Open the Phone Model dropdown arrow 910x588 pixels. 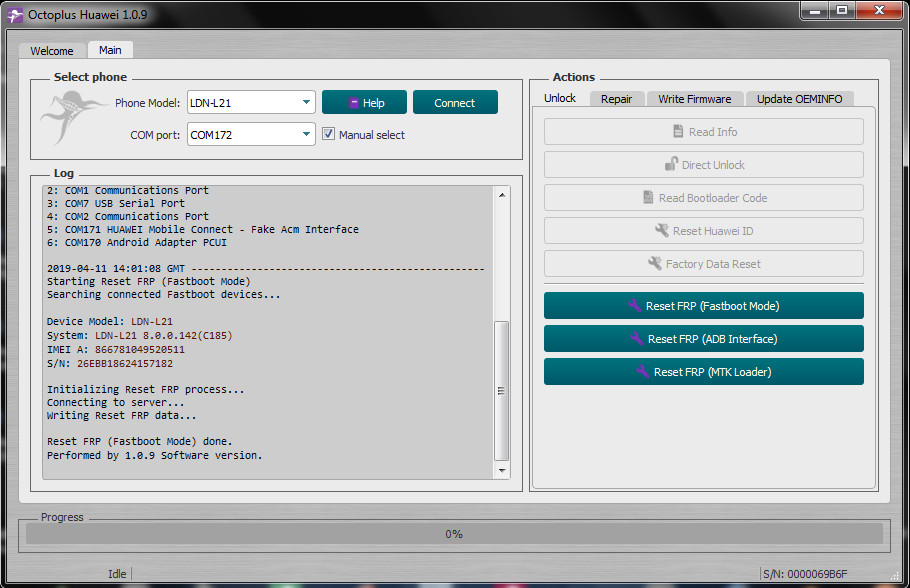point(306,102)
